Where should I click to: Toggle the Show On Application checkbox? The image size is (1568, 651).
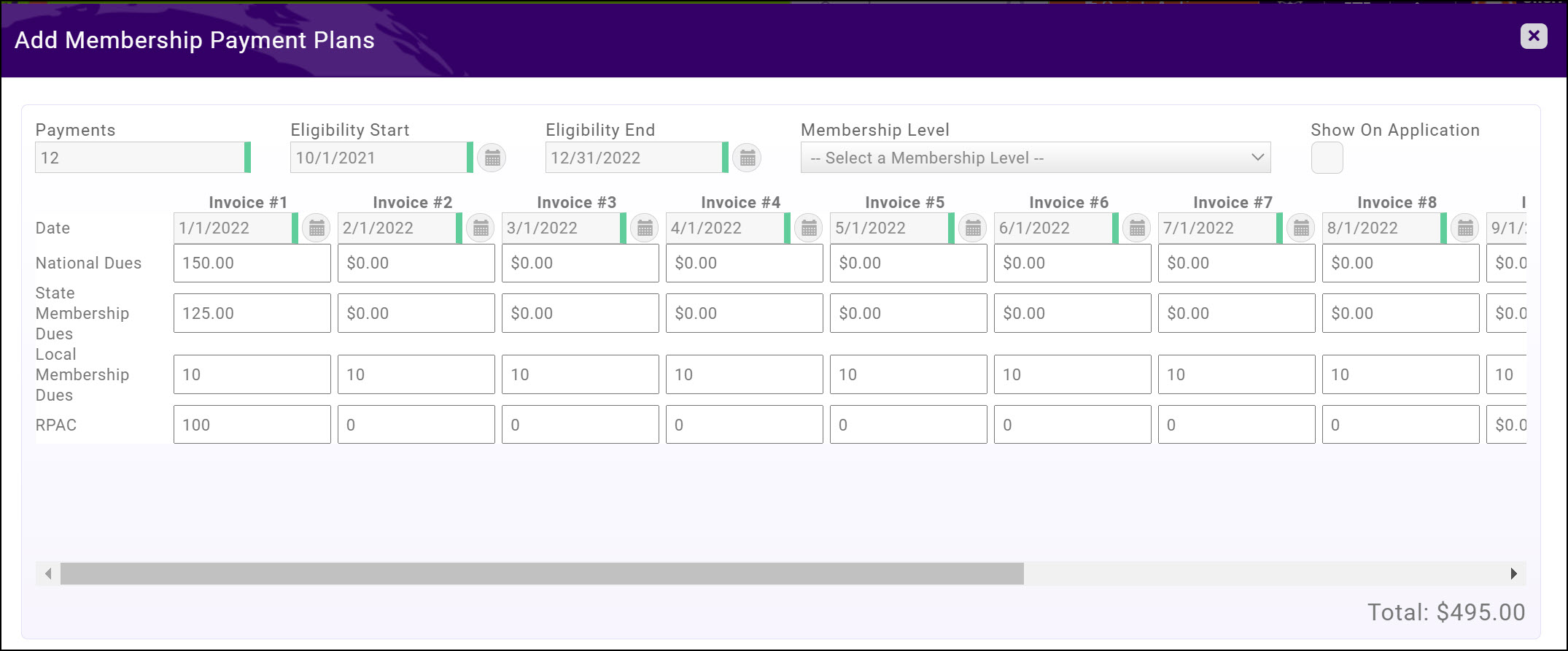(1327, 158)
